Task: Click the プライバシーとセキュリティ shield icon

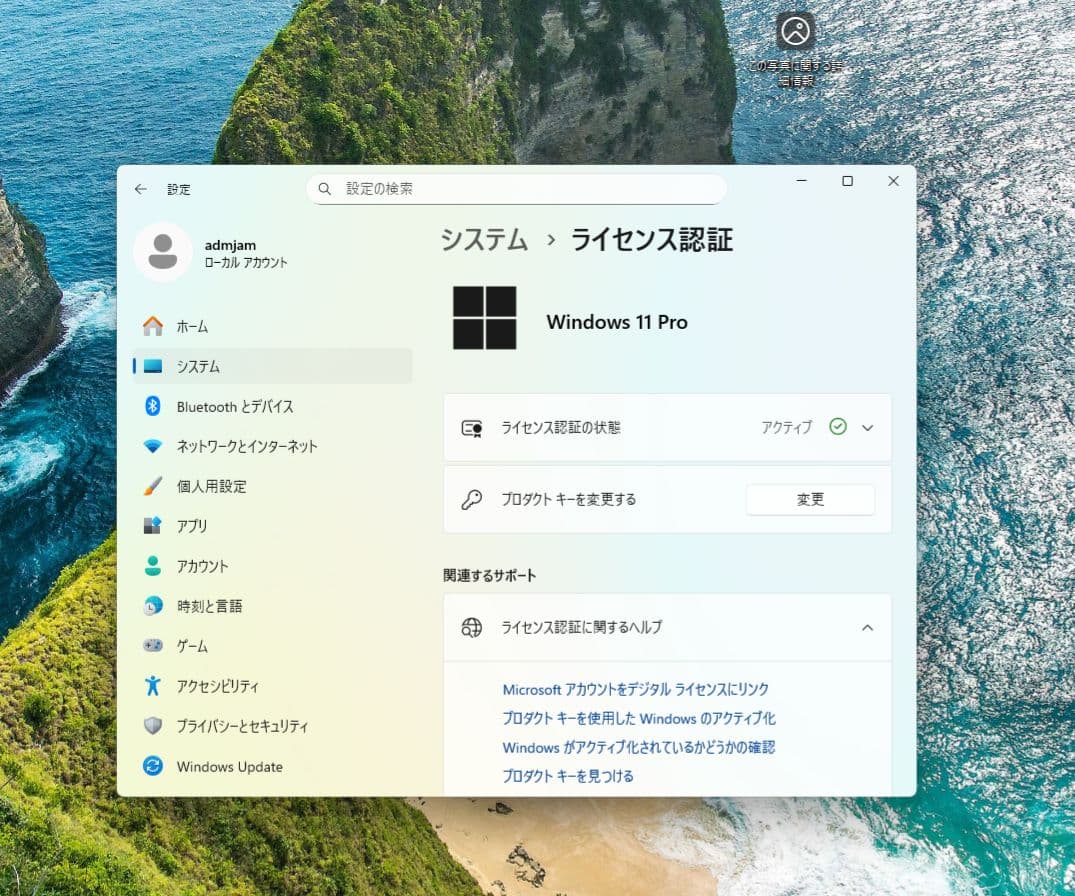Action: (x=154, y=726)
